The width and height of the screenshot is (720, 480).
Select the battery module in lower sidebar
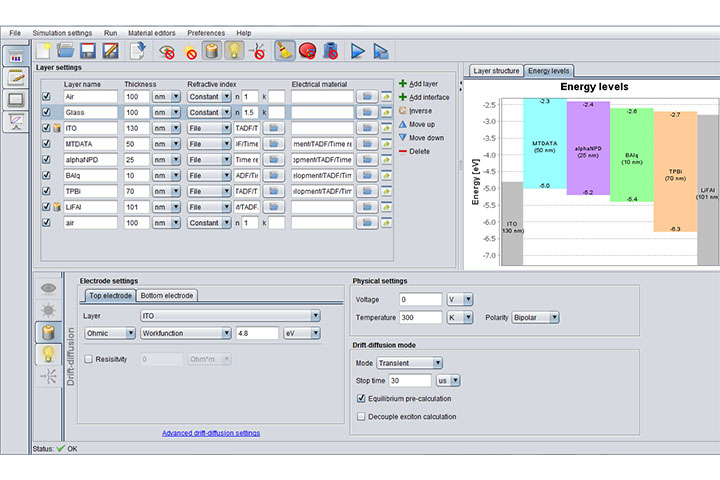click(48, 332)
